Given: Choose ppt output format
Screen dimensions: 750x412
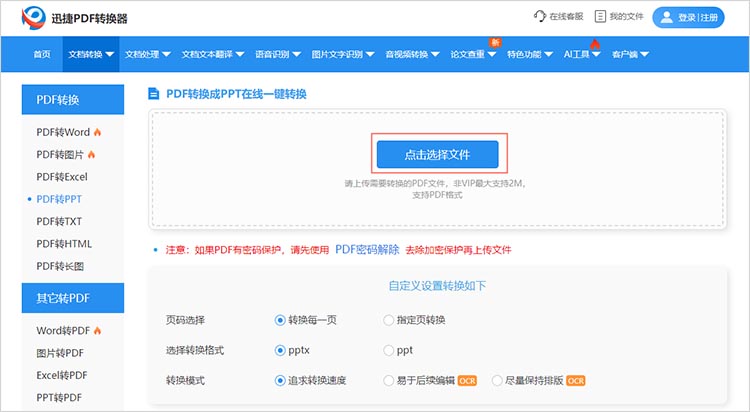Looking at the screenshot, I should click(x=388, y=351).
